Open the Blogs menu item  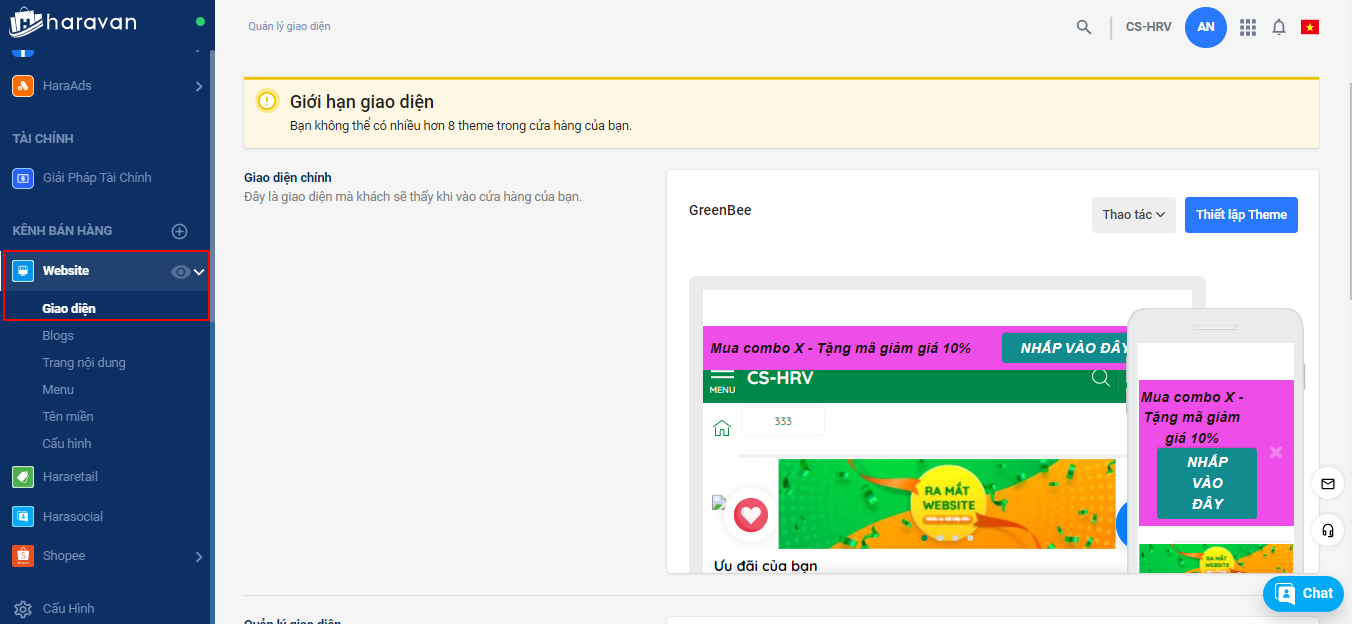pyautogui.click(x=58, y=336)
